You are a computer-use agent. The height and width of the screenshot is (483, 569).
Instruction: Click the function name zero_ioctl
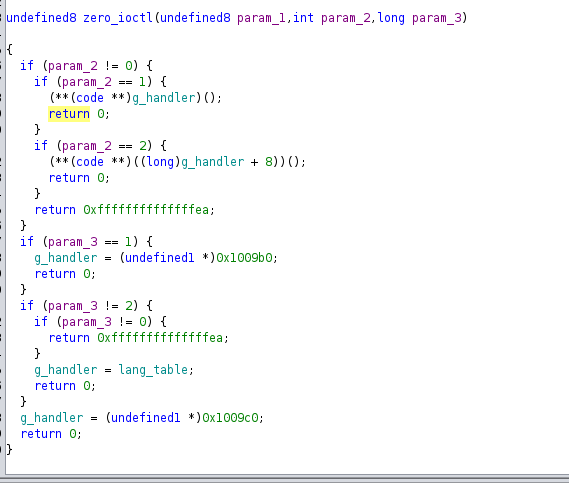pyautogui.click(x=118, y=17)
